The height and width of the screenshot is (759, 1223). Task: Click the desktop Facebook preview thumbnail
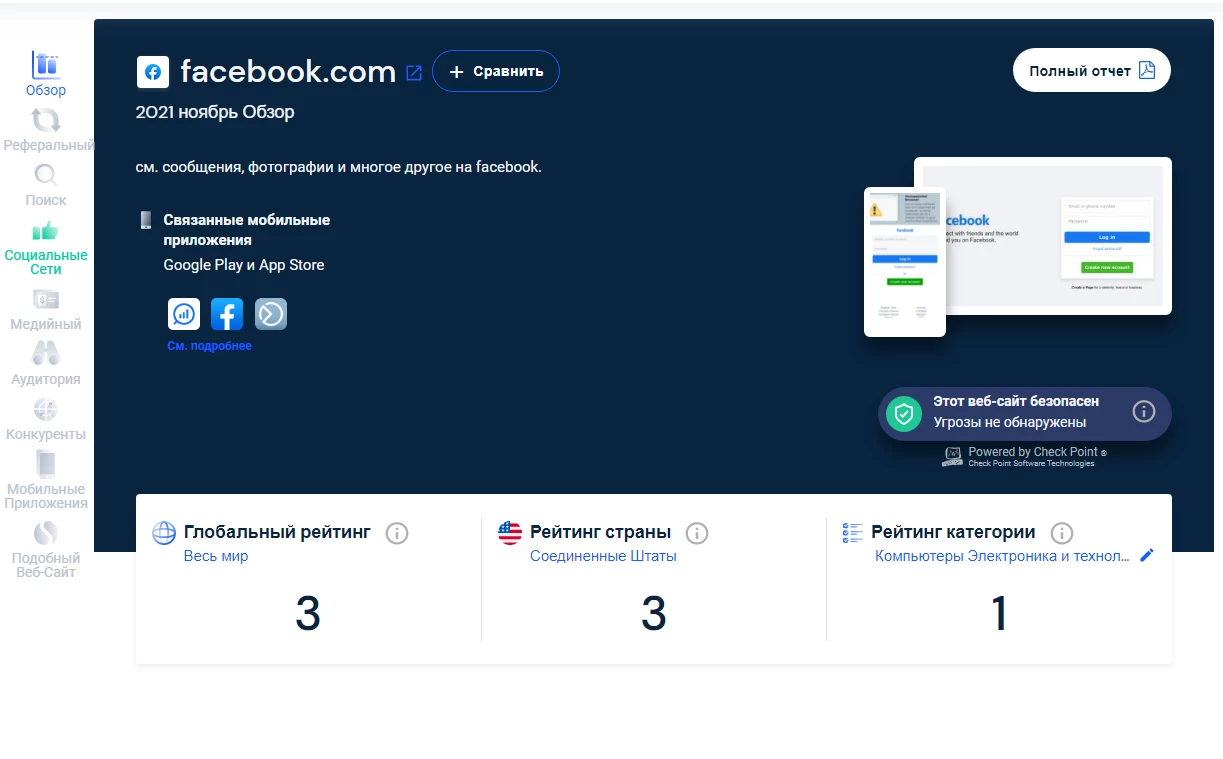tap(1043, 236)
